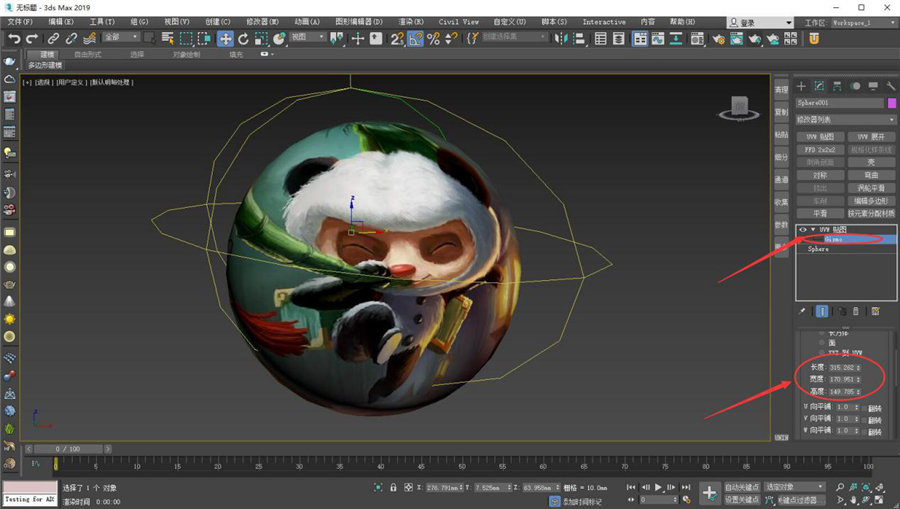
Task: Open Configure Modifier Sets icon
Action: [875, 311]
